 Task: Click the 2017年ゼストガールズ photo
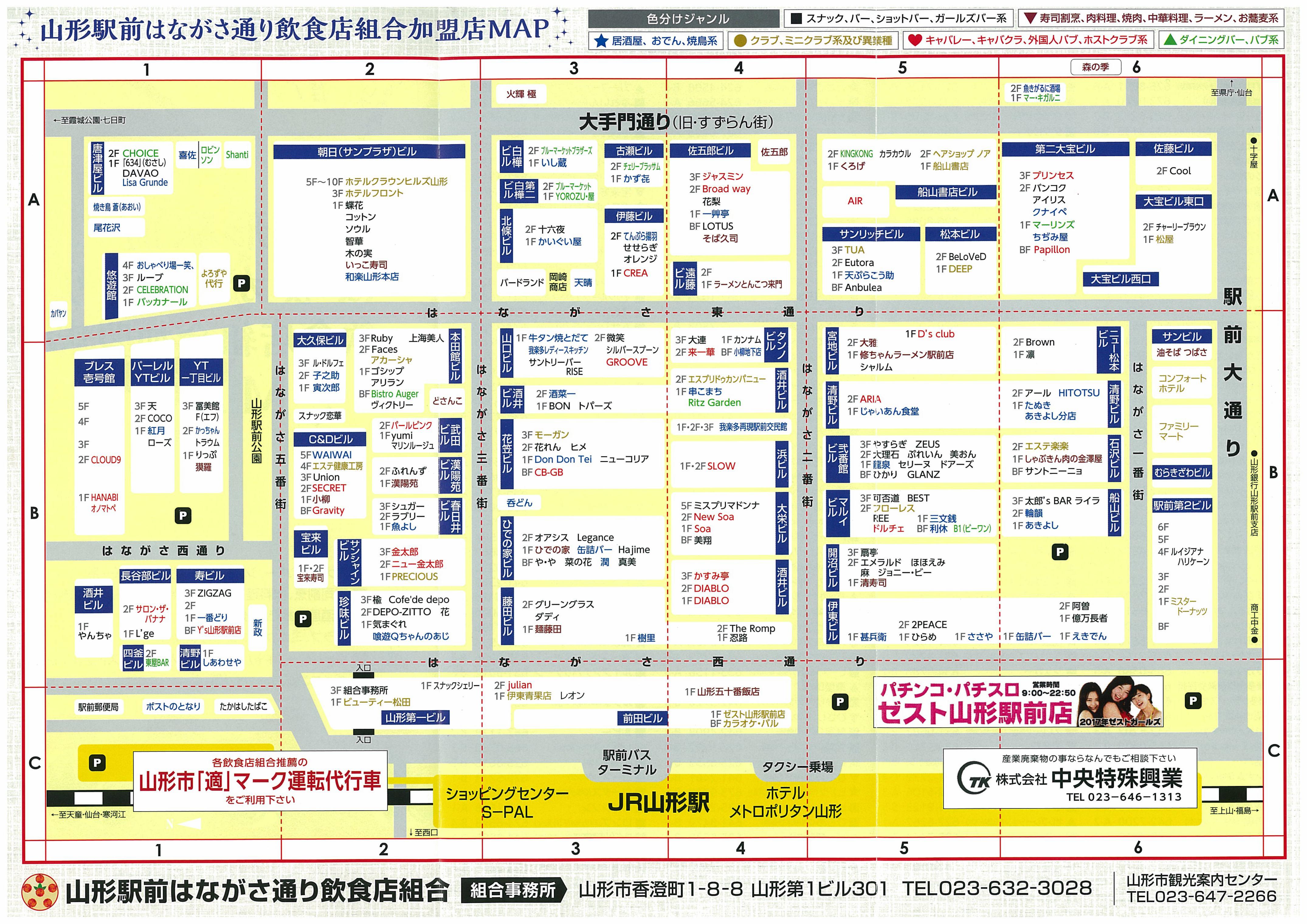pos(1120,702)
